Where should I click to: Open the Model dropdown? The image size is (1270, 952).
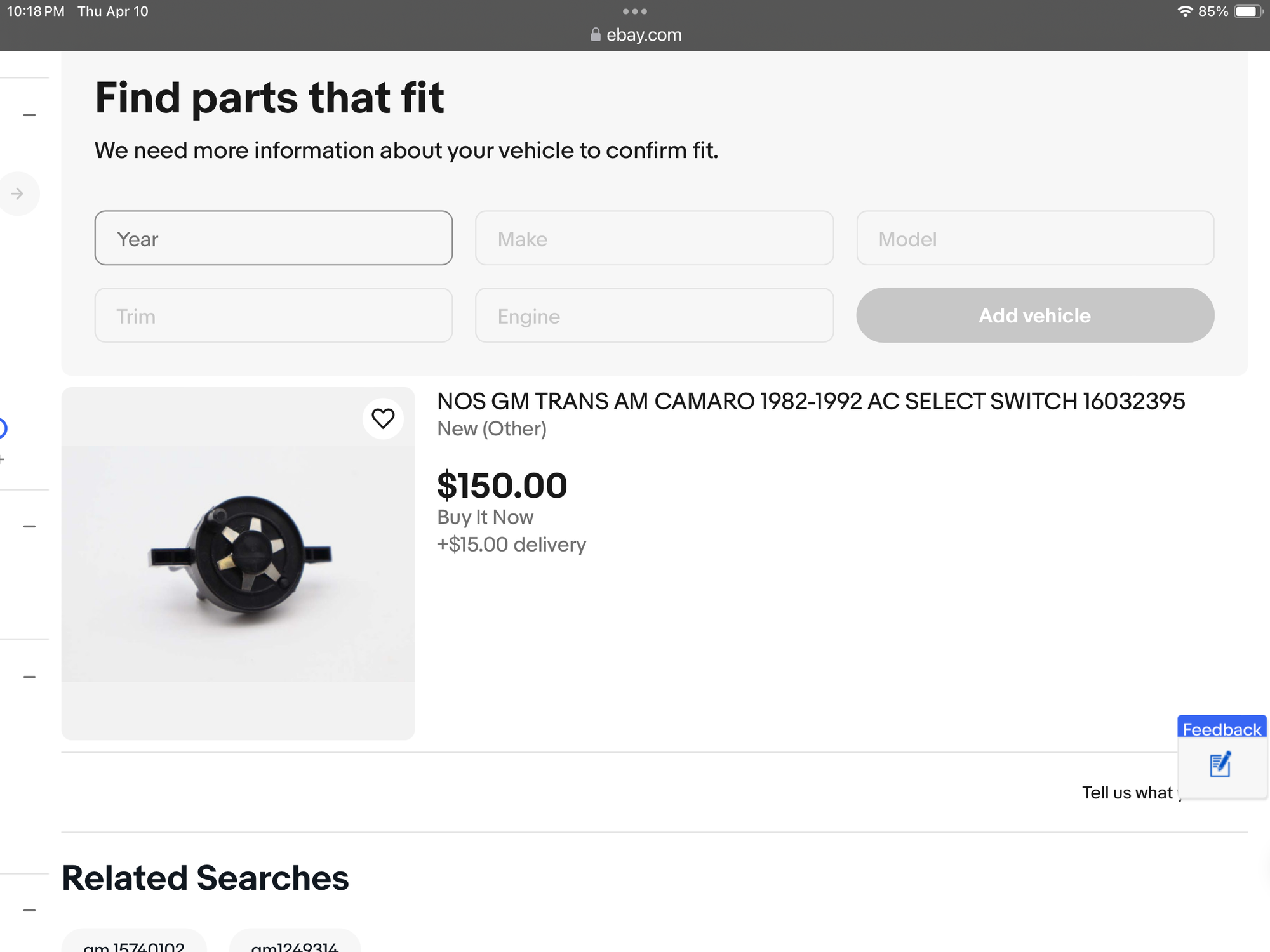click(1035, 239)
